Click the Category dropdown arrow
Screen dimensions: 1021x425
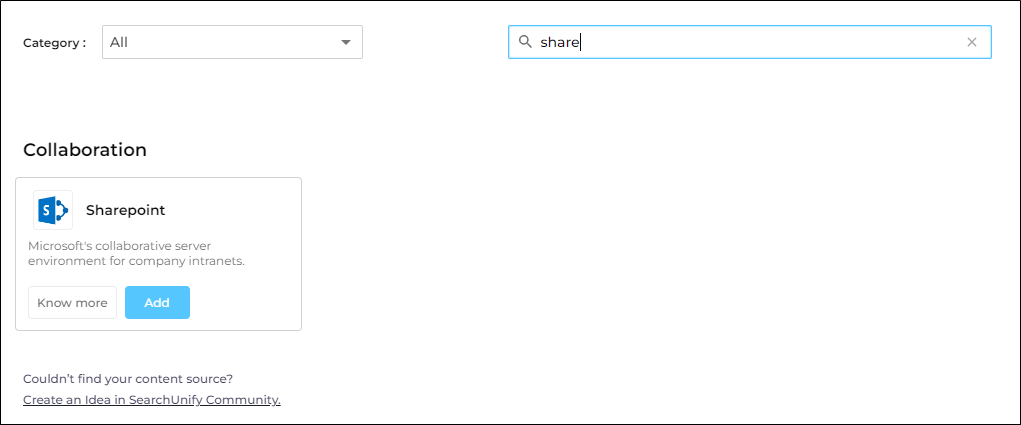[x=346, y=42]
